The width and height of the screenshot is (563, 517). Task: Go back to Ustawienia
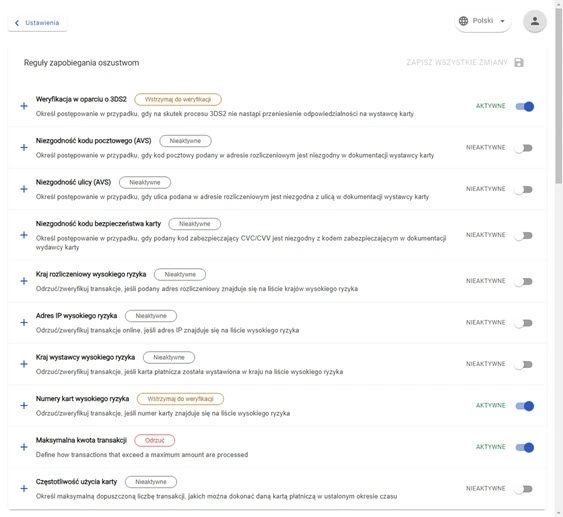point(37,23)
